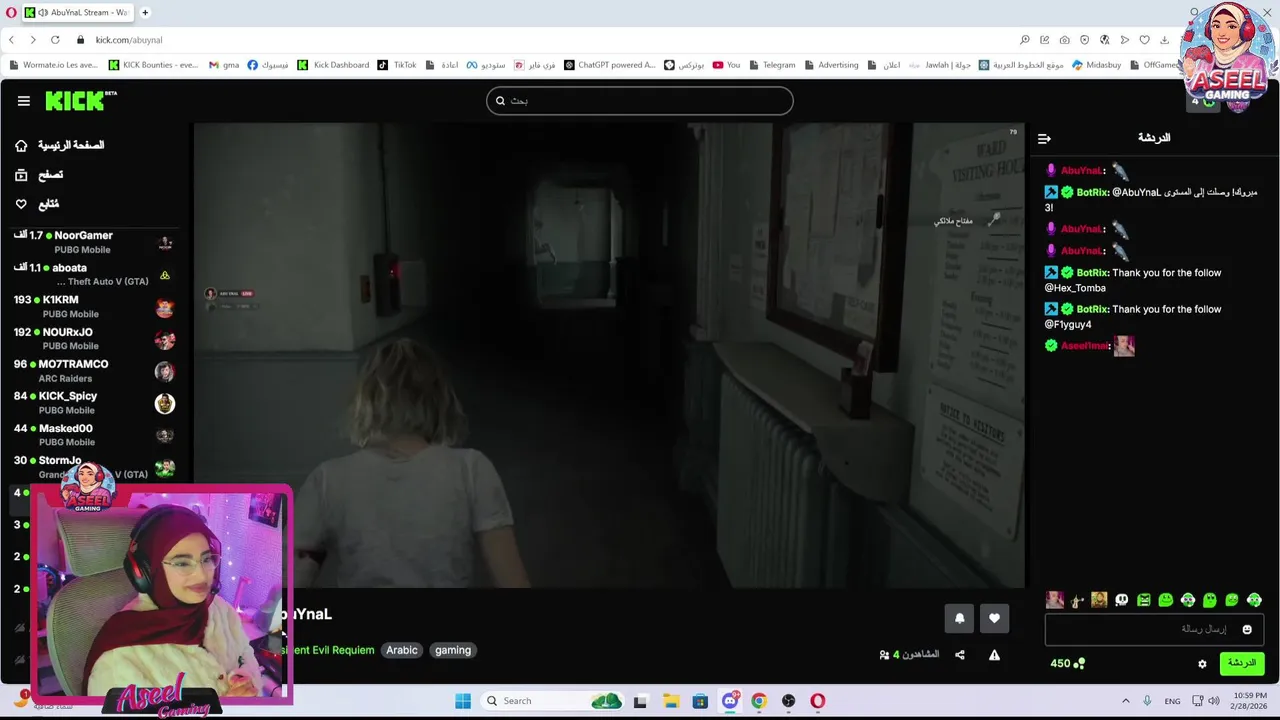Viewport: 1280px width, 720px height.
Task: Open Google Chrome from the taskbar
Action: click(x=759, y=701)
